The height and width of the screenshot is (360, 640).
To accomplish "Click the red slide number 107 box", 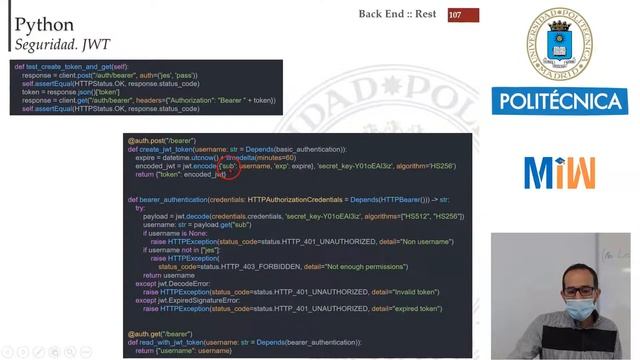I will click(x=463, y=15).
